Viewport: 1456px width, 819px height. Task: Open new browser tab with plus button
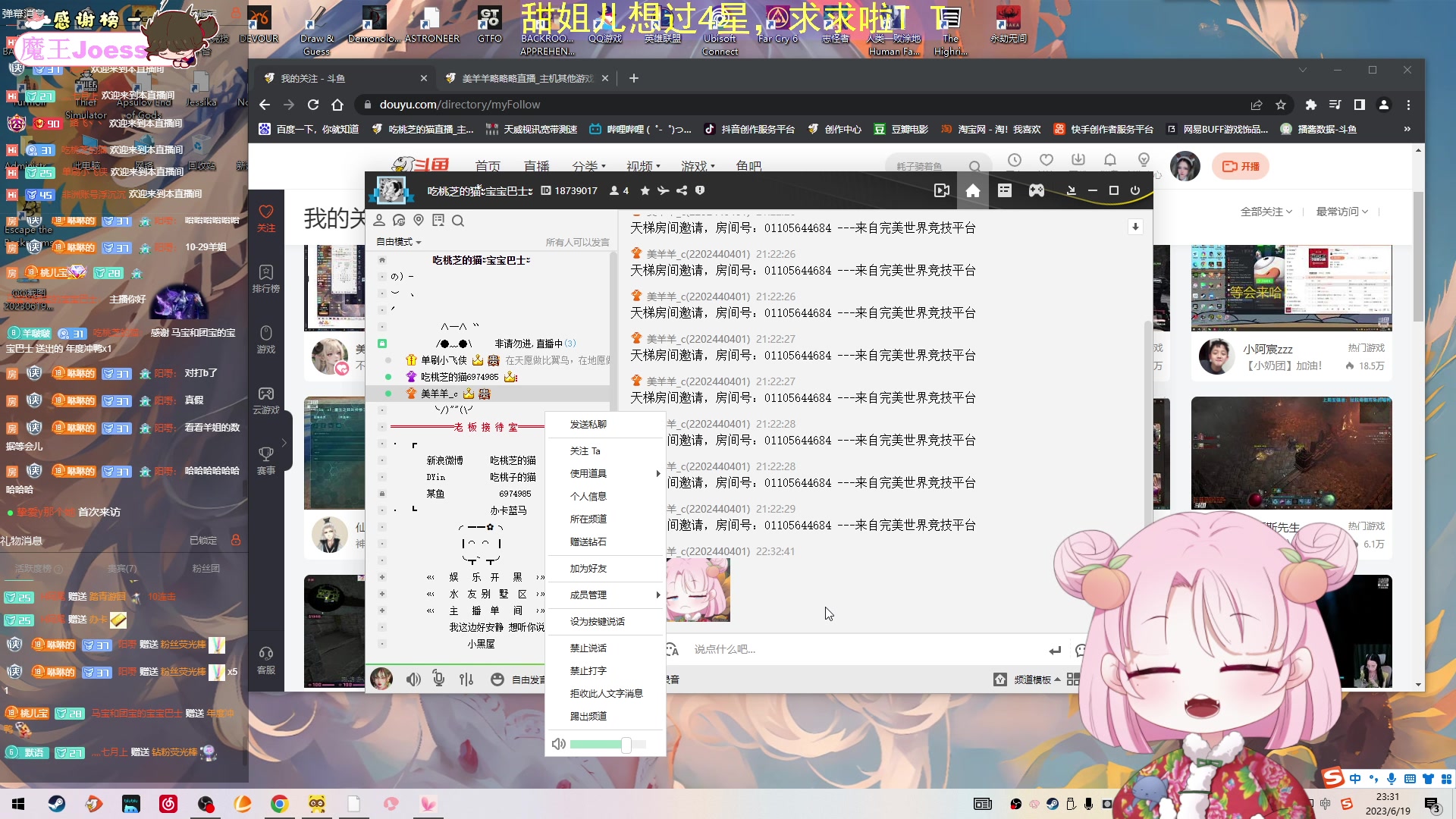pos(634,78)
